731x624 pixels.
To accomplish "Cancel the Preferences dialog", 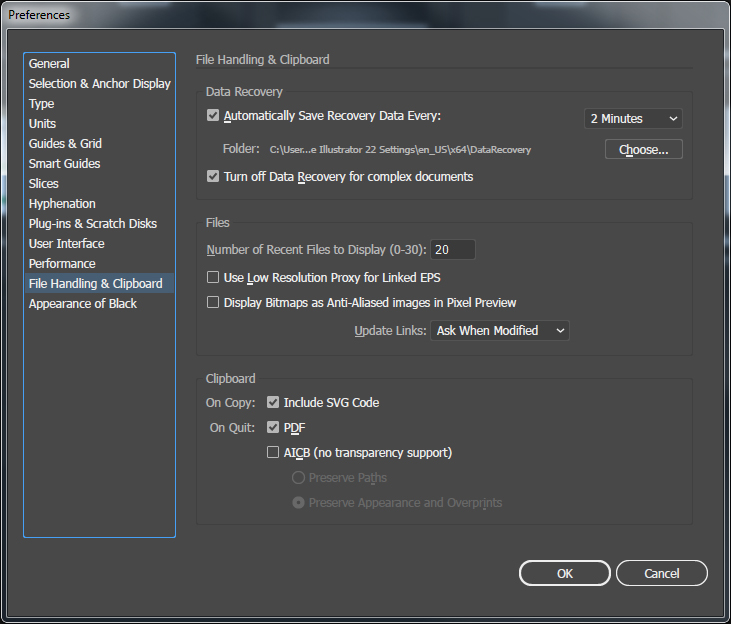I will click(662, 573).
